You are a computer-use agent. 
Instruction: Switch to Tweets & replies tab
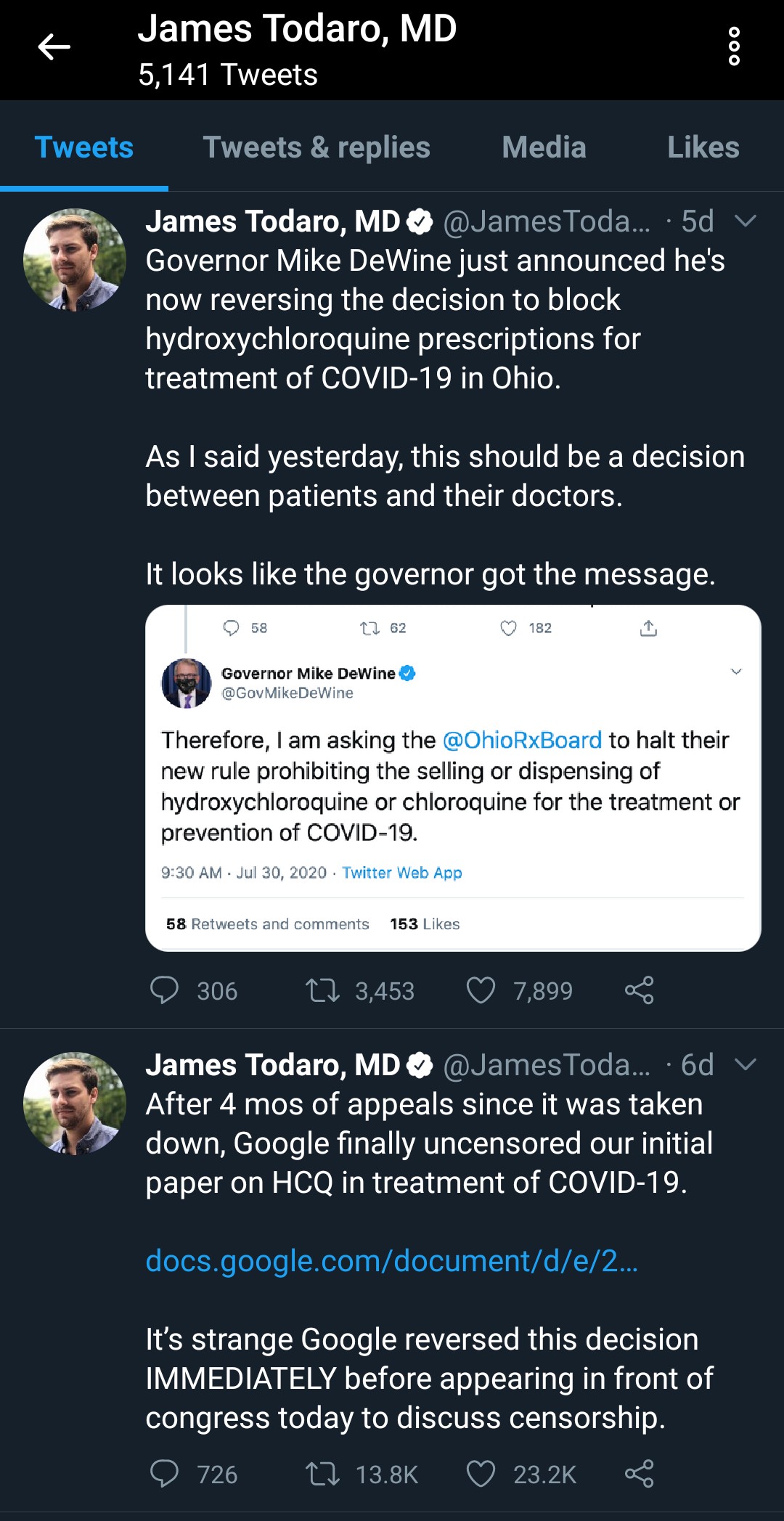click(x=317, y=147)
